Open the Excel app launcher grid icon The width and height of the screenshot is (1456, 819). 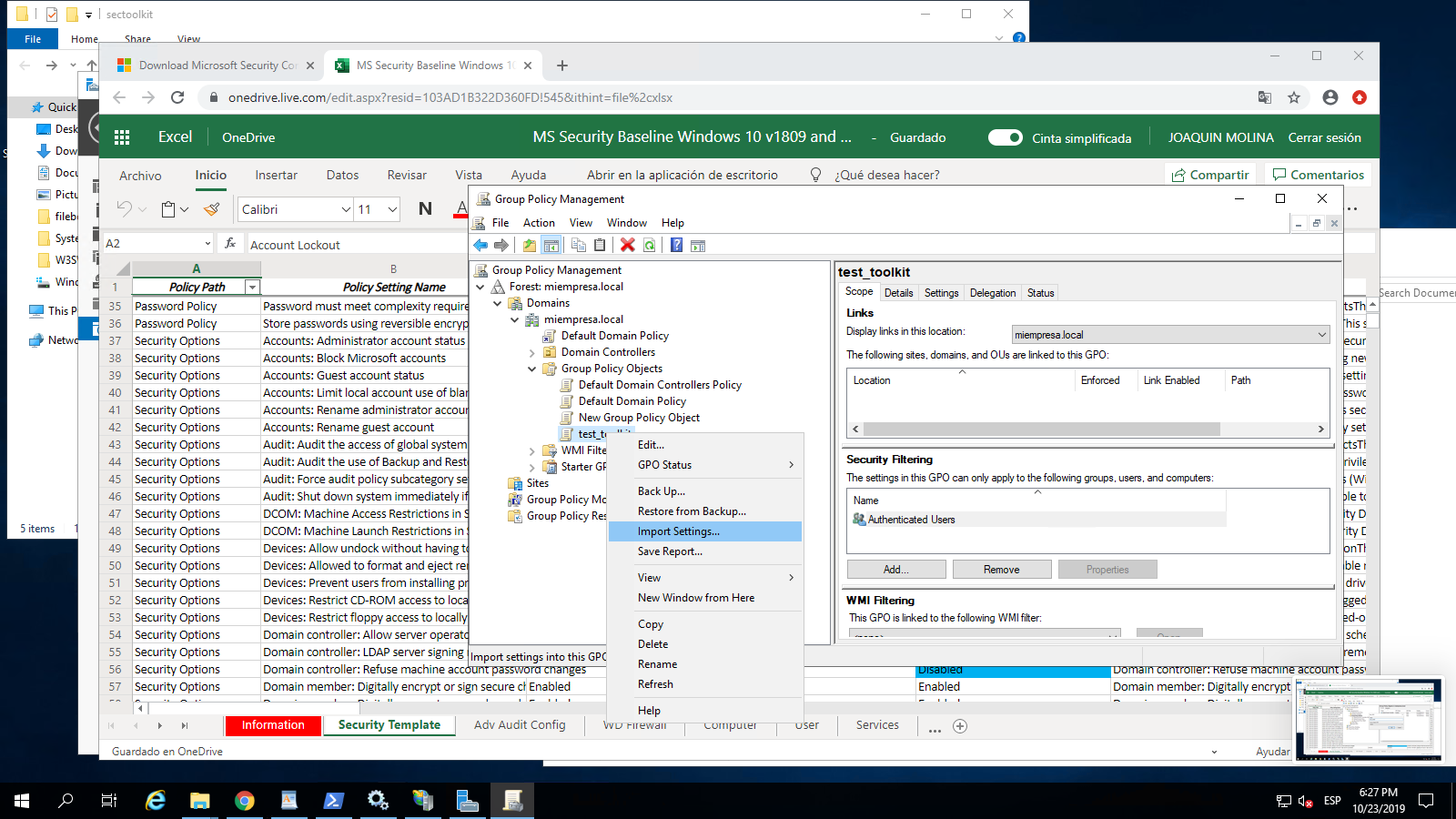click(122, 137)
